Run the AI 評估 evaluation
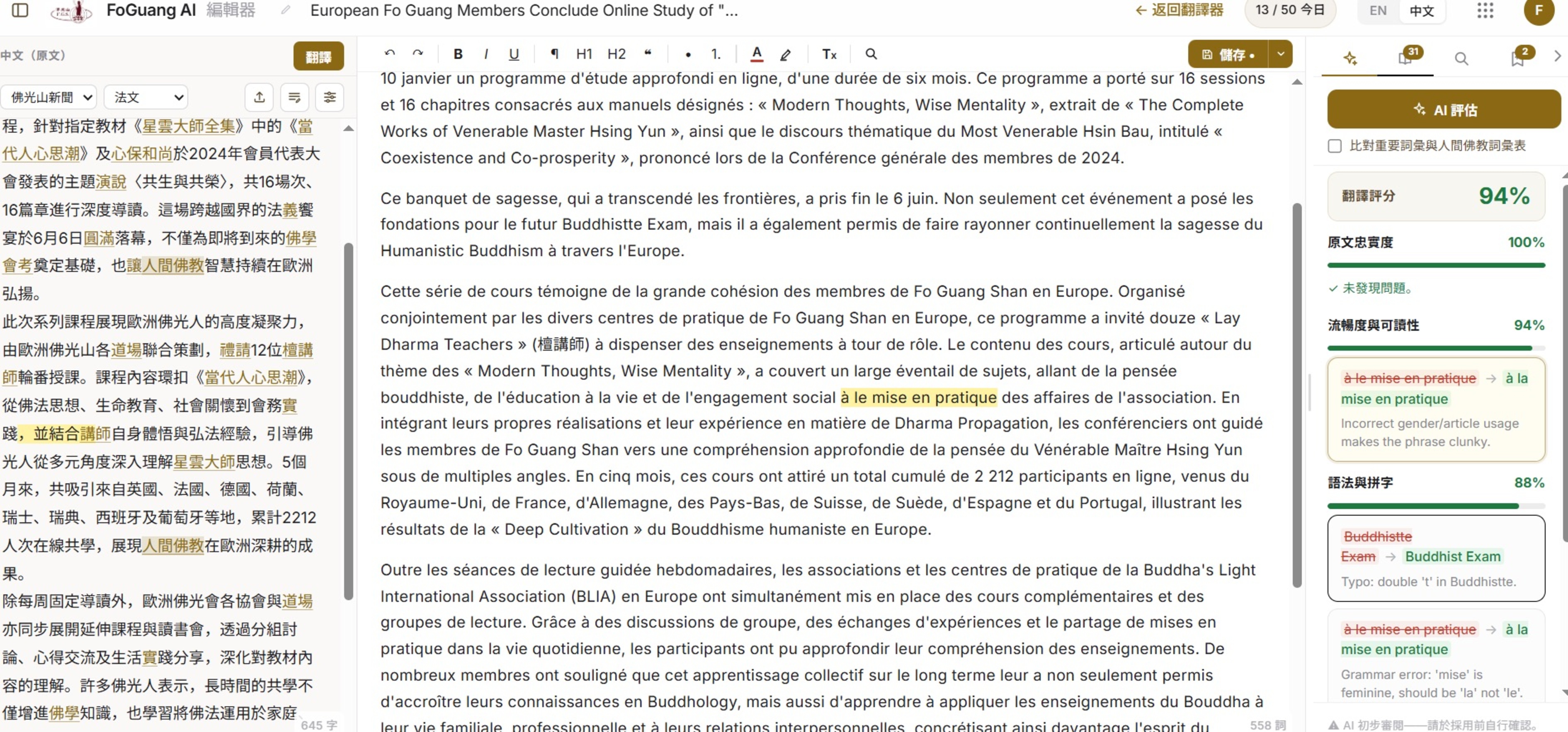Screen dimensions: 1568x732 pos(1443,109)
